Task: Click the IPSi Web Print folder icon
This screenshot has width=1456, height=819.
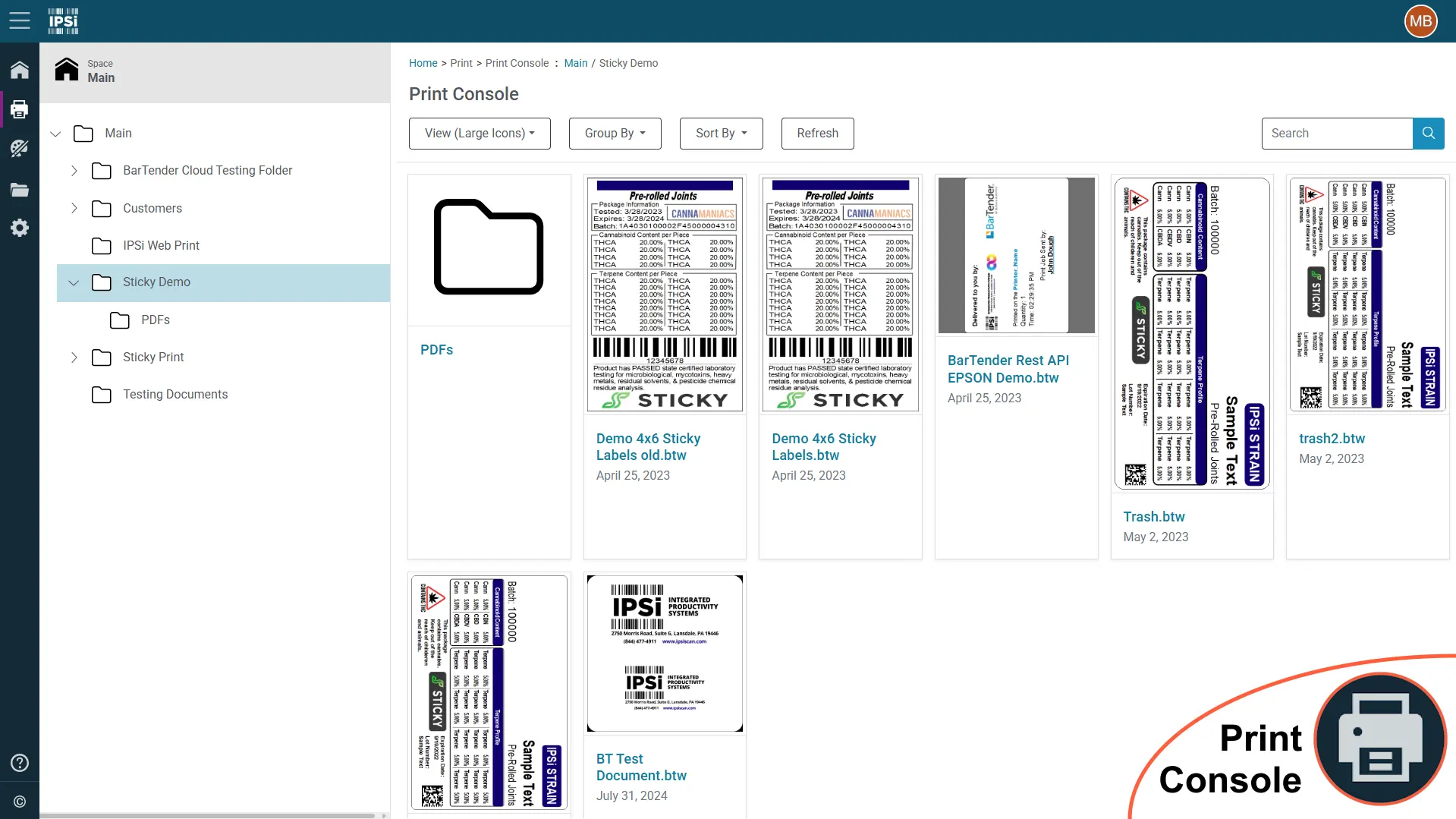Action: click(x=102, y=246)
